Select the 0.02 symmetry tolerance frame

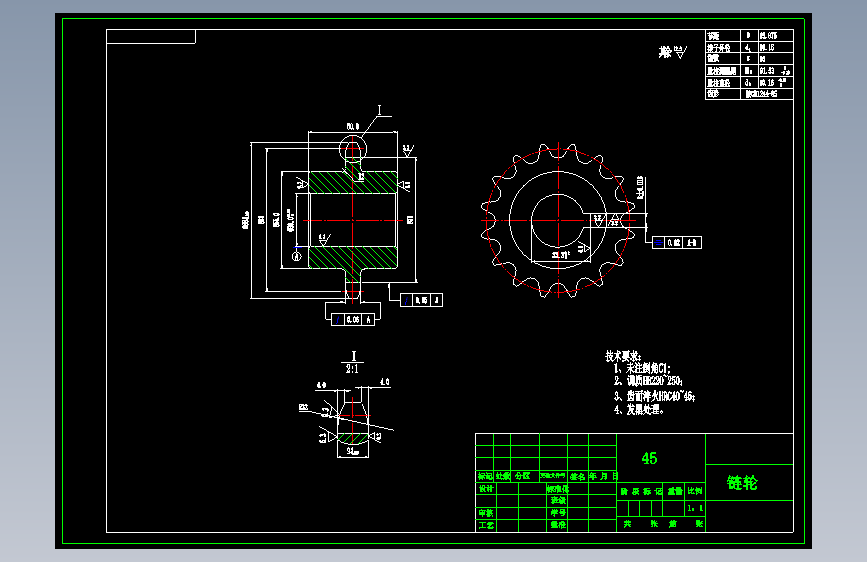[x=677, y=242]
